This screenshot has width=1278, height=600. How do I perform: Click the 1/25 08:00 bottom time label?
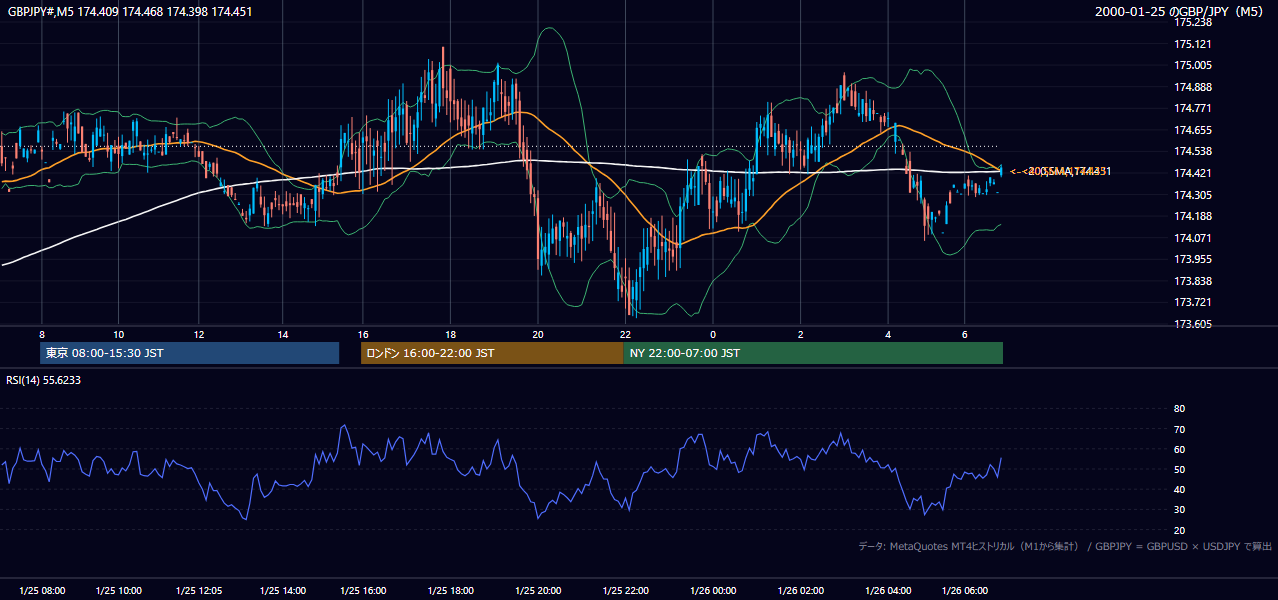41,591
